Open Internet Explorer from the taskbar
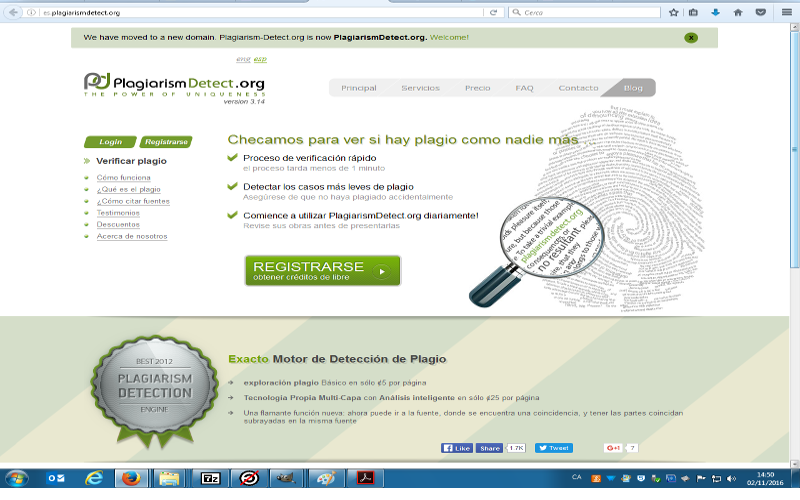 (x=95, y=478)
